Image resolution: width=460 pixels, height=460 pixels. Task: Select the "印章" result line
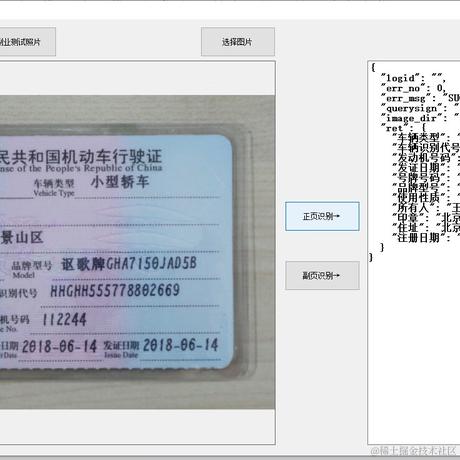[426, 218]
